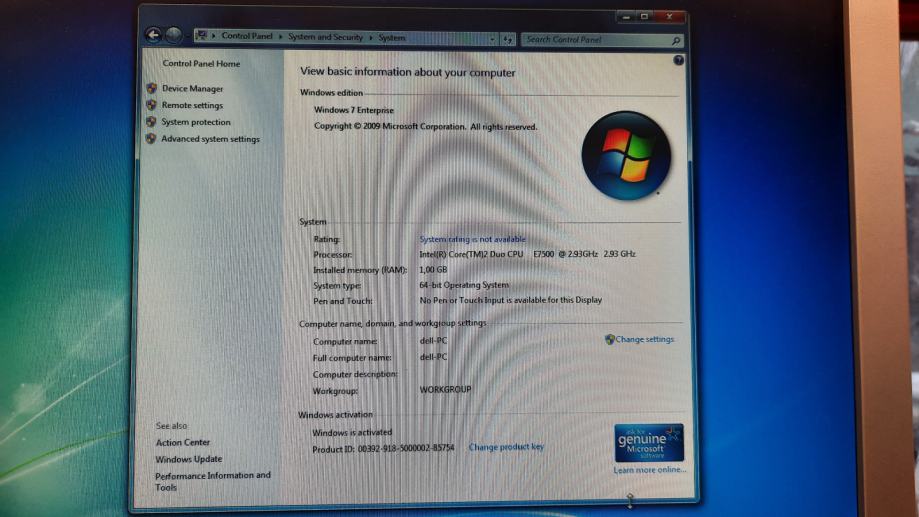Click the shield icon beside Remote settings
This screenshot has width=919, height=517.
(151, 105)
